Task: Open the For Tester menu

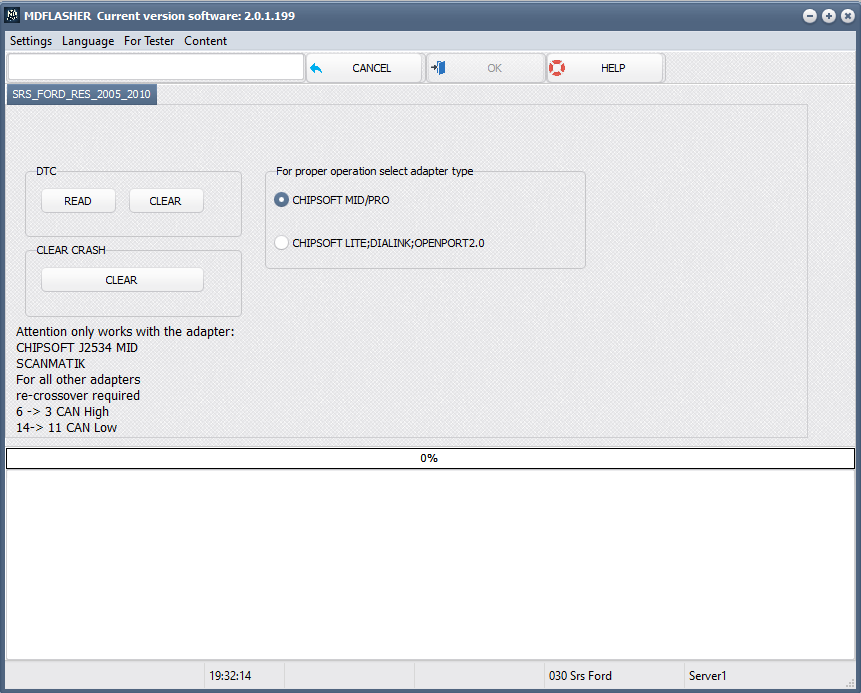Action: 149,41
